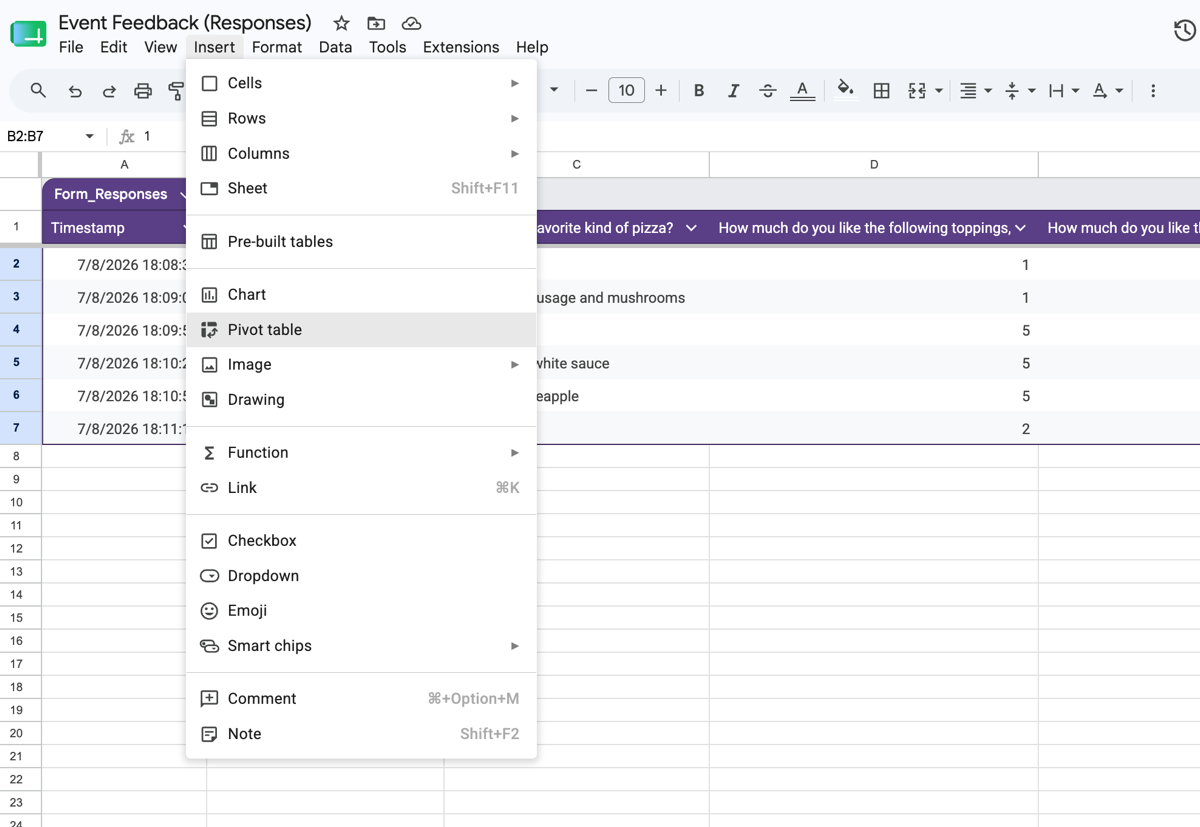Insert a new Sheet
This screenshot has height=827, width=1200.
point(361,188)
